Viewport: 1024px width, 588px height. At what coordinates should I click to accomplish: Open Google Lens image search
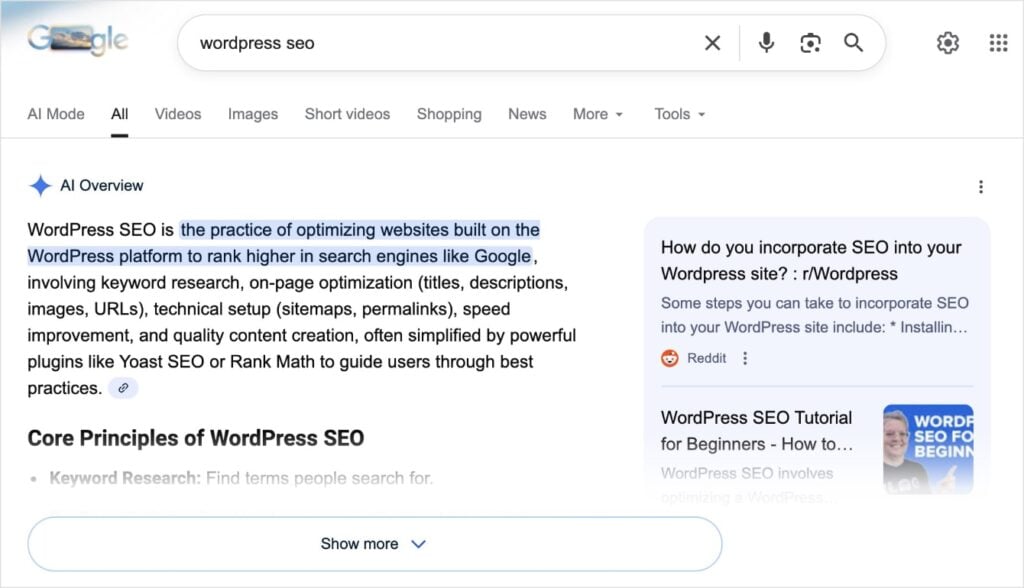tap(810, 43)
